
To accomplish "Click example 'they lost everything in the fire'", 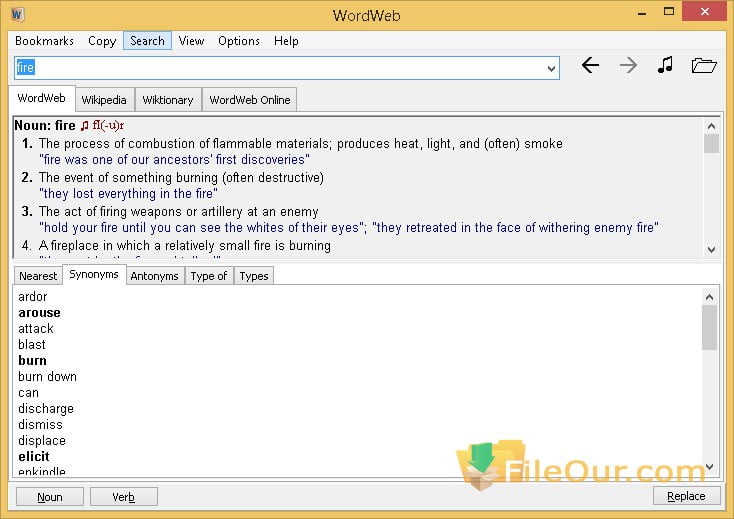I will pyautogui.click(x=128, y=194).
